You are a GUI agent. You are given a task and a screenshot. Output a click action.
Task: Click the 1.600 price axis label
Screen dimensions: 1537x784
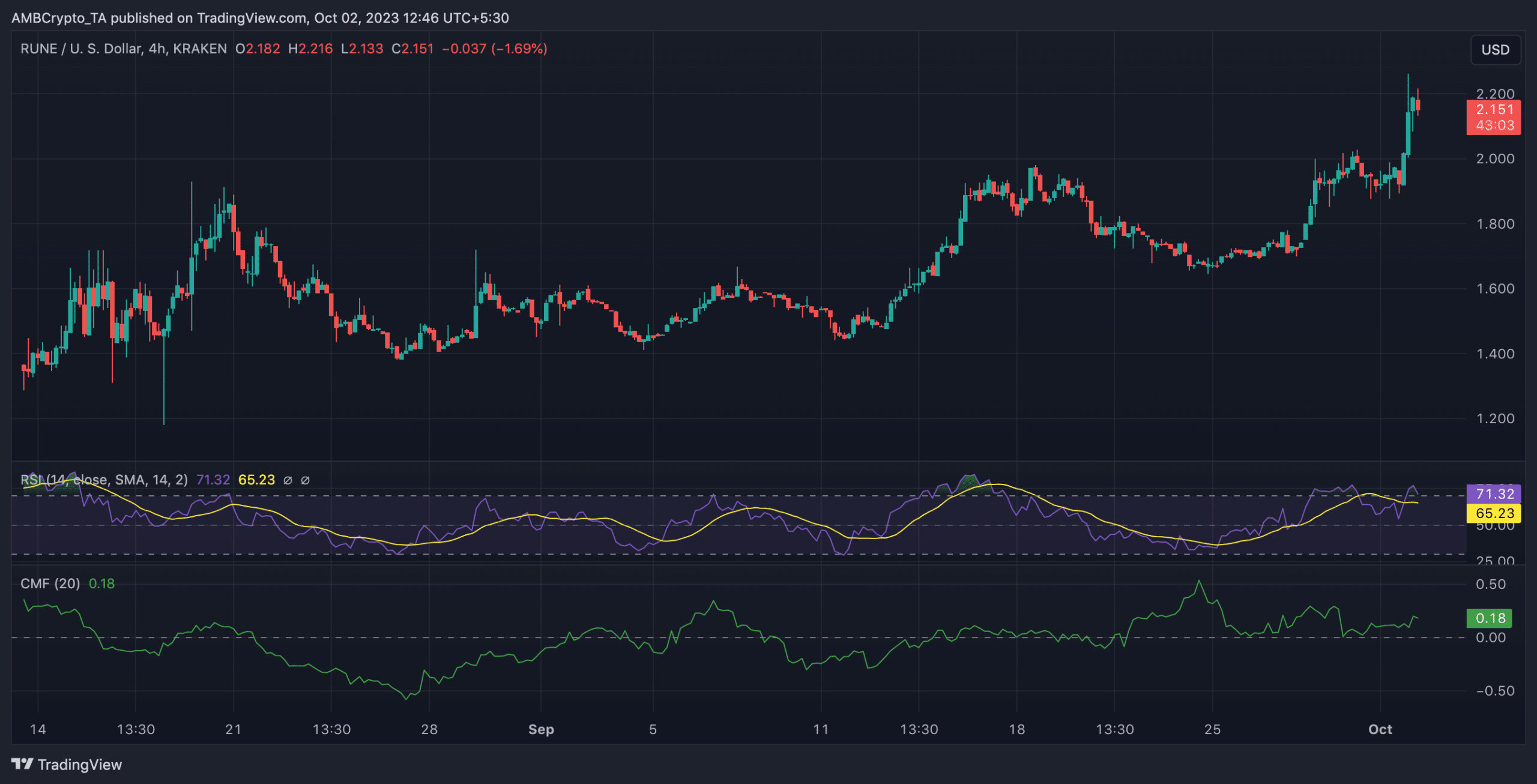point(1495,289)
